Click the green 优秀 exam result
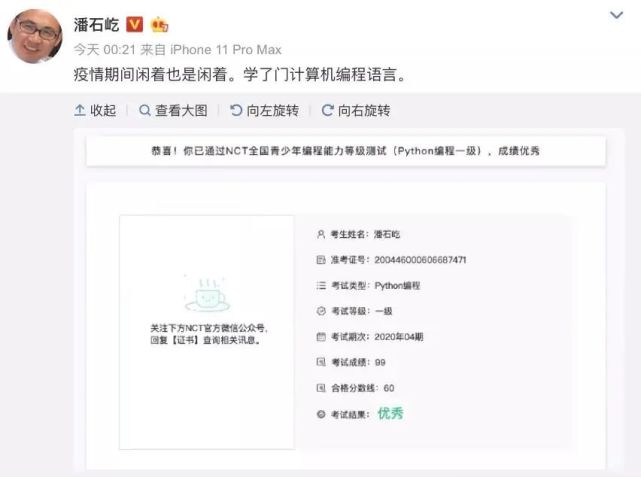Viewport: 641px width, 477px height. (x=390, y=413)
